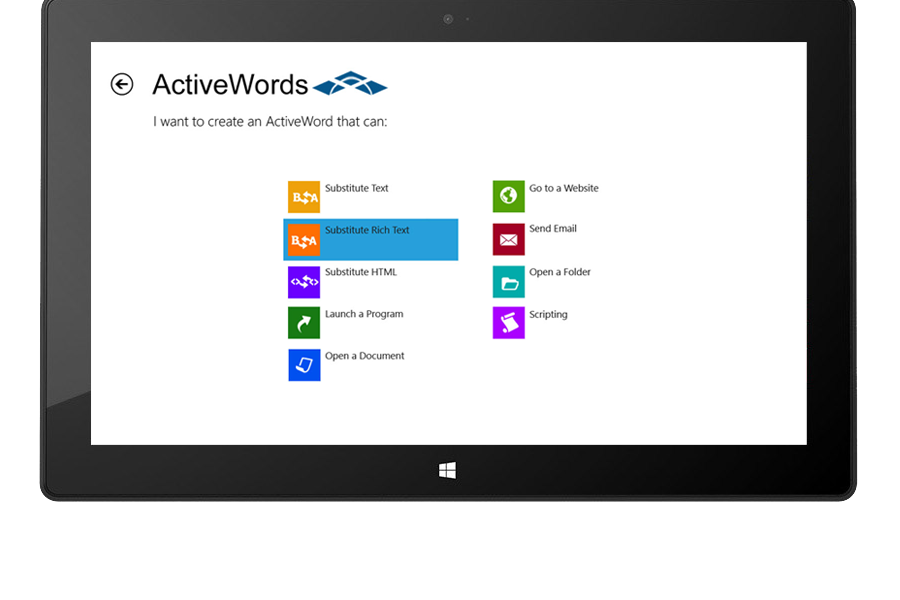Click the "Substitute HTML" label
This screenshot has width=900, height=600.
point(361,272)
